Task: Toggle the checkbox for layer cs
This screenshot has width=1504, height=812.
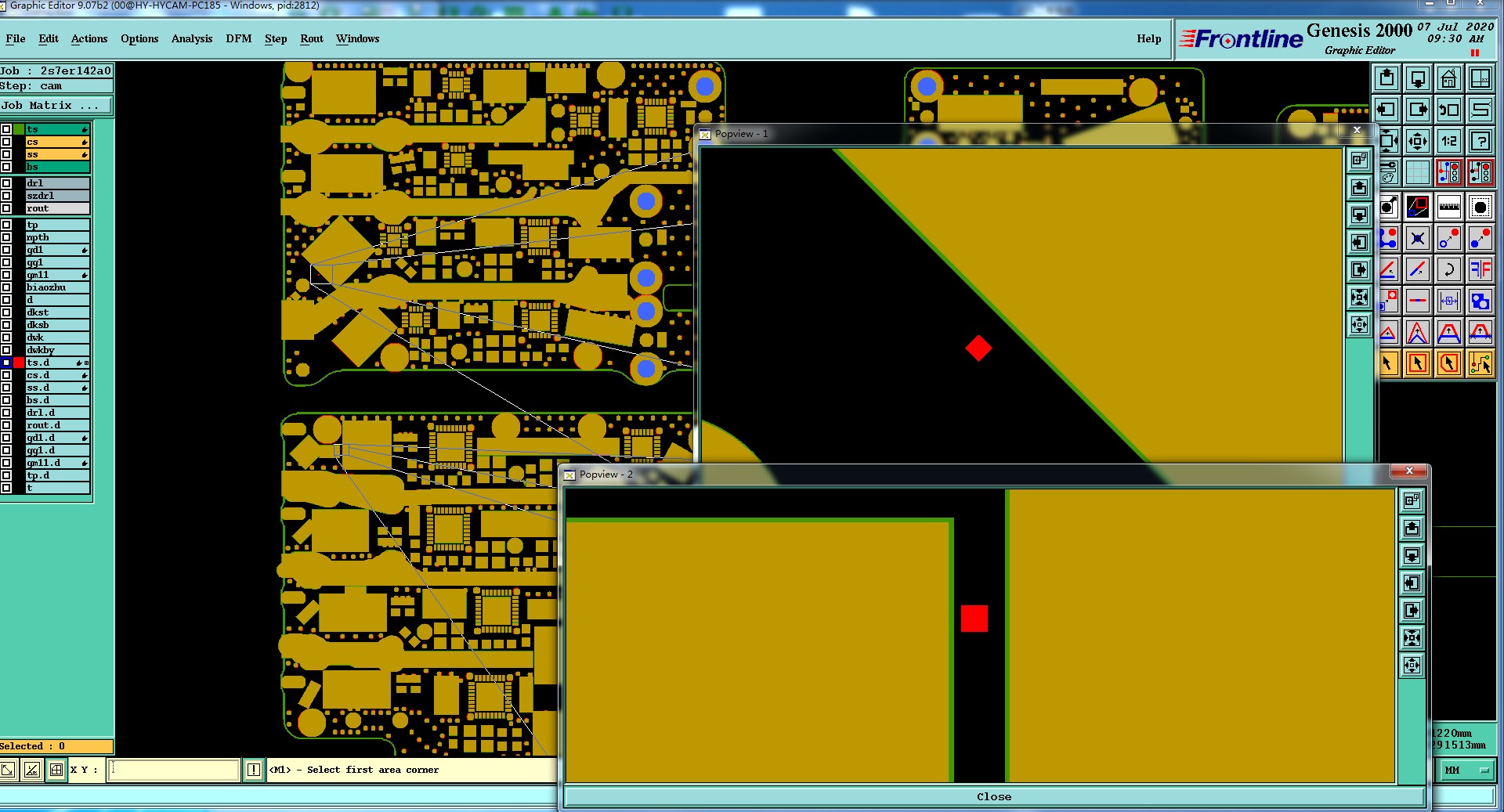Action: pos(6,142)
